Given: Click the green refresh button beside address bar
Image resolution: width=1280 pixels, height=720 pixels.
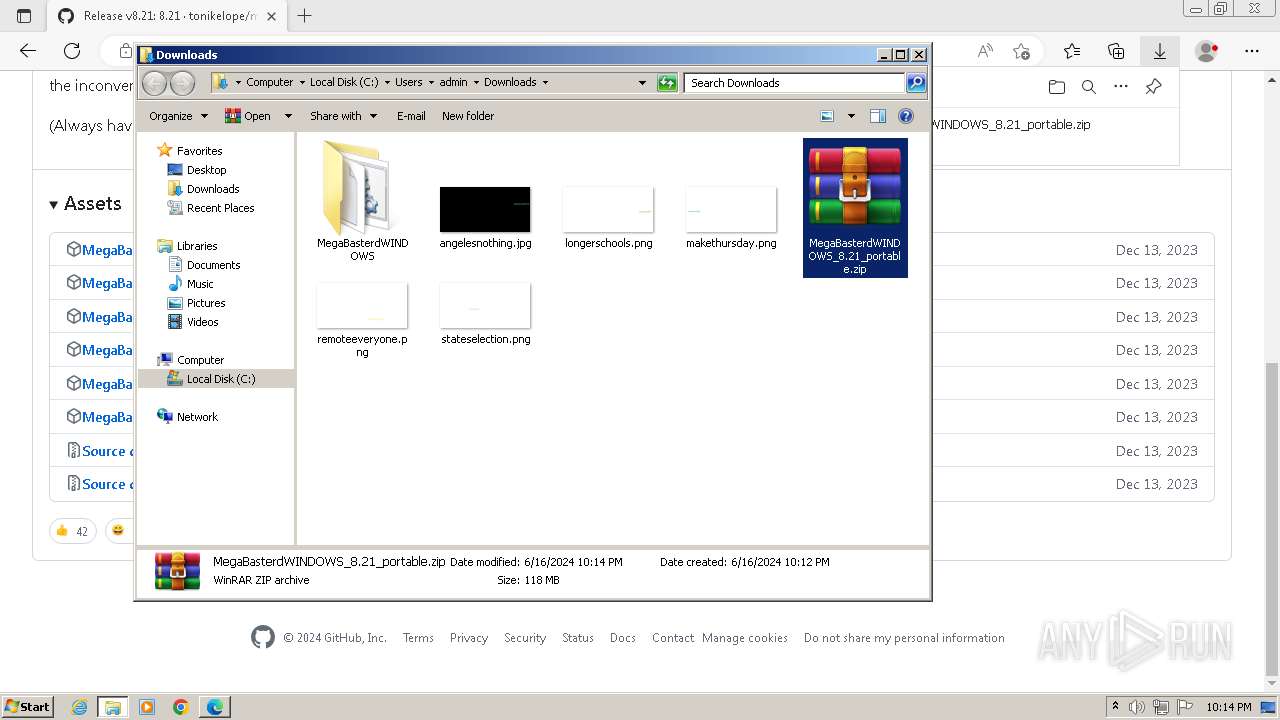Looking at the screenshot, I should pos(667,83).
